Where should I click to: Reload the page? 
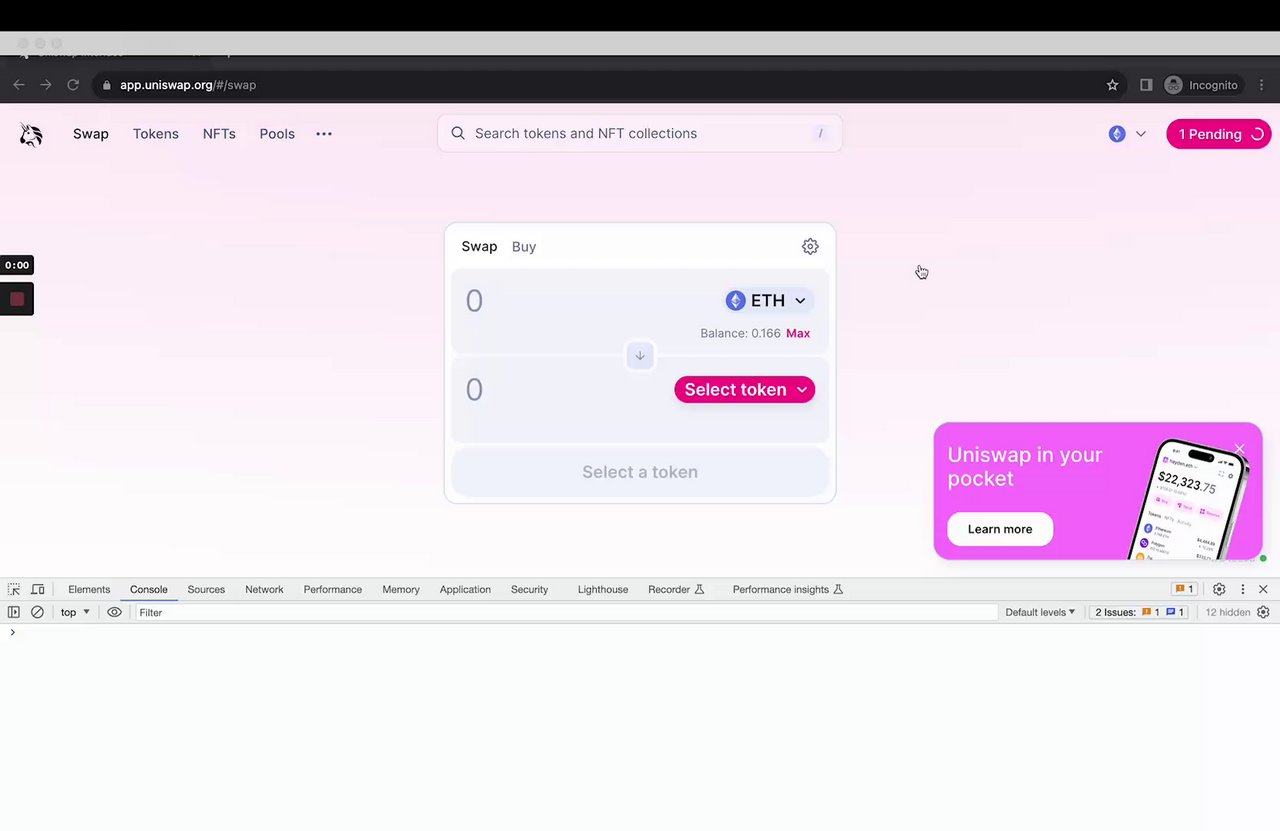click(x=73, y=85)
